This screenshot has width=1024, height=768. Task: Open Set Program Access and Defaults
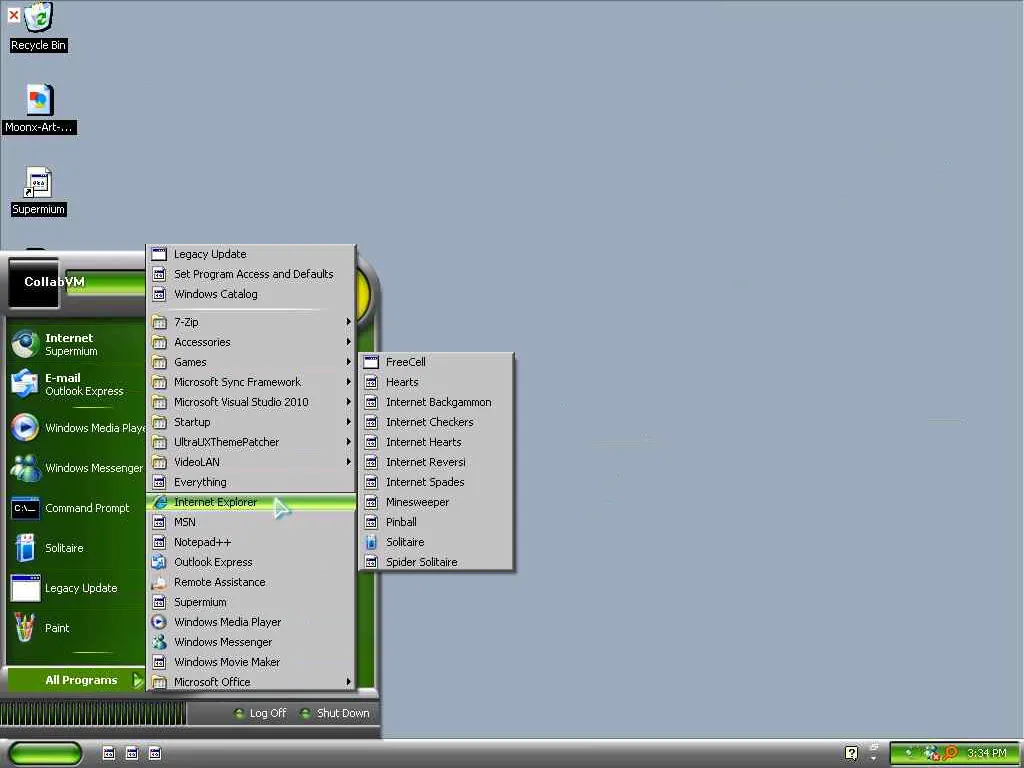click(x=251, y=274)
